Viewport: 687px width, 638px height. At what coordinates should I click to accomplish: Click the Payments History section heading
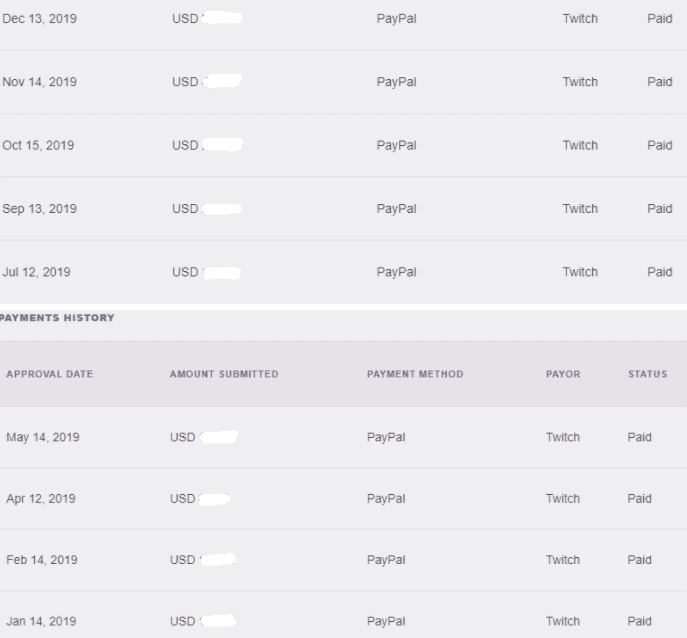click(x=57, y=318)
